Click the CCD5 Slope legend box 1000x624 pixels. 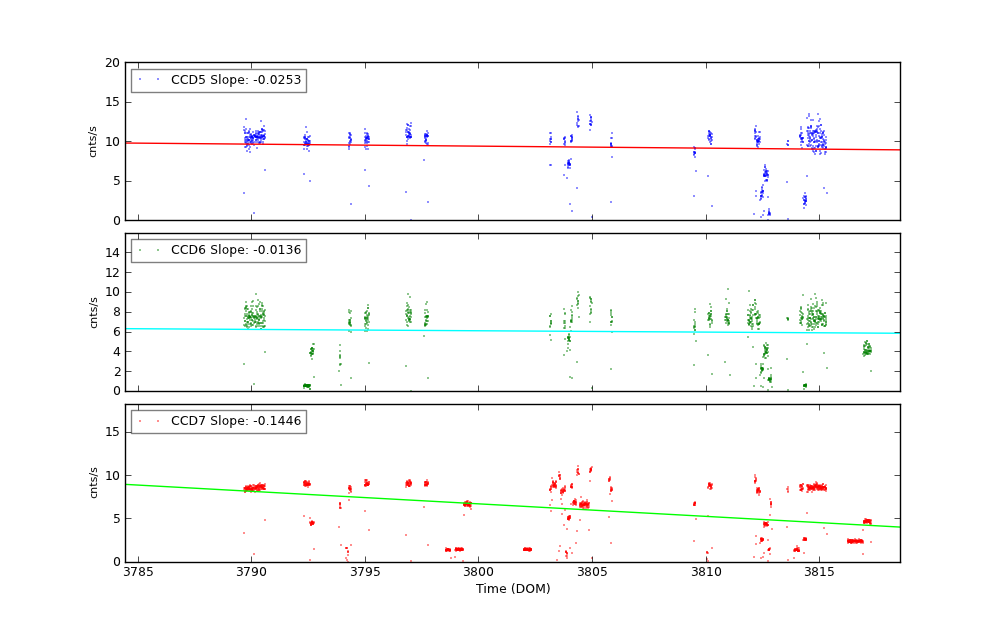[x=218, y=80]
